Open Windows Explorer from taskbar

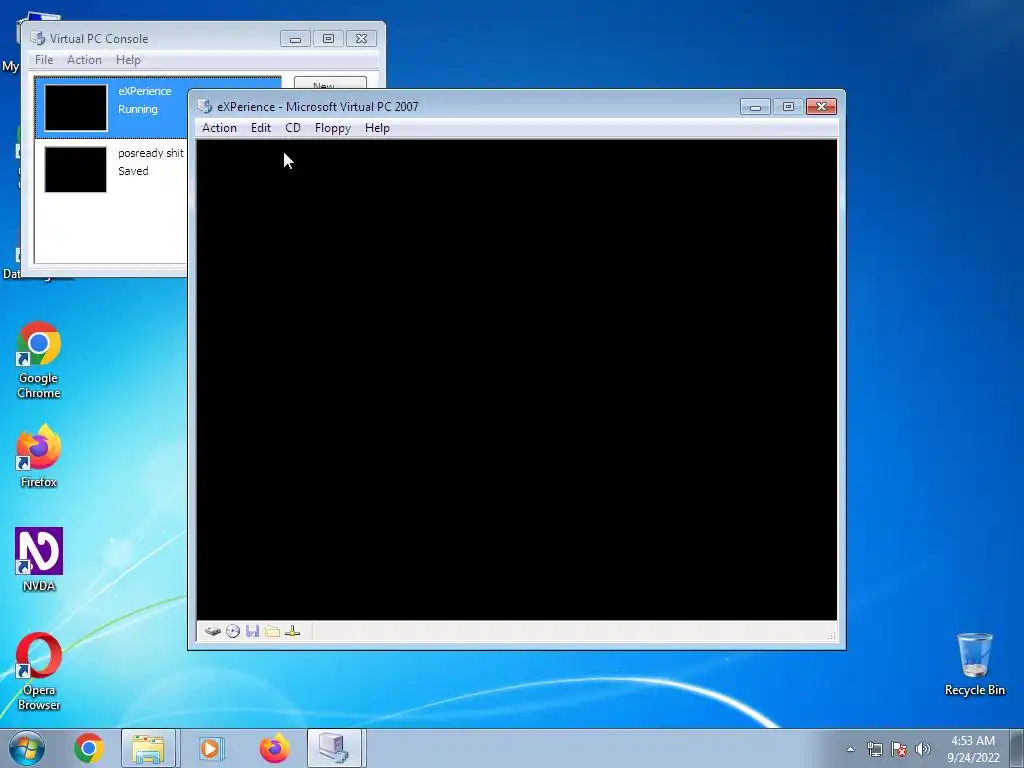(x=148, y=748)
